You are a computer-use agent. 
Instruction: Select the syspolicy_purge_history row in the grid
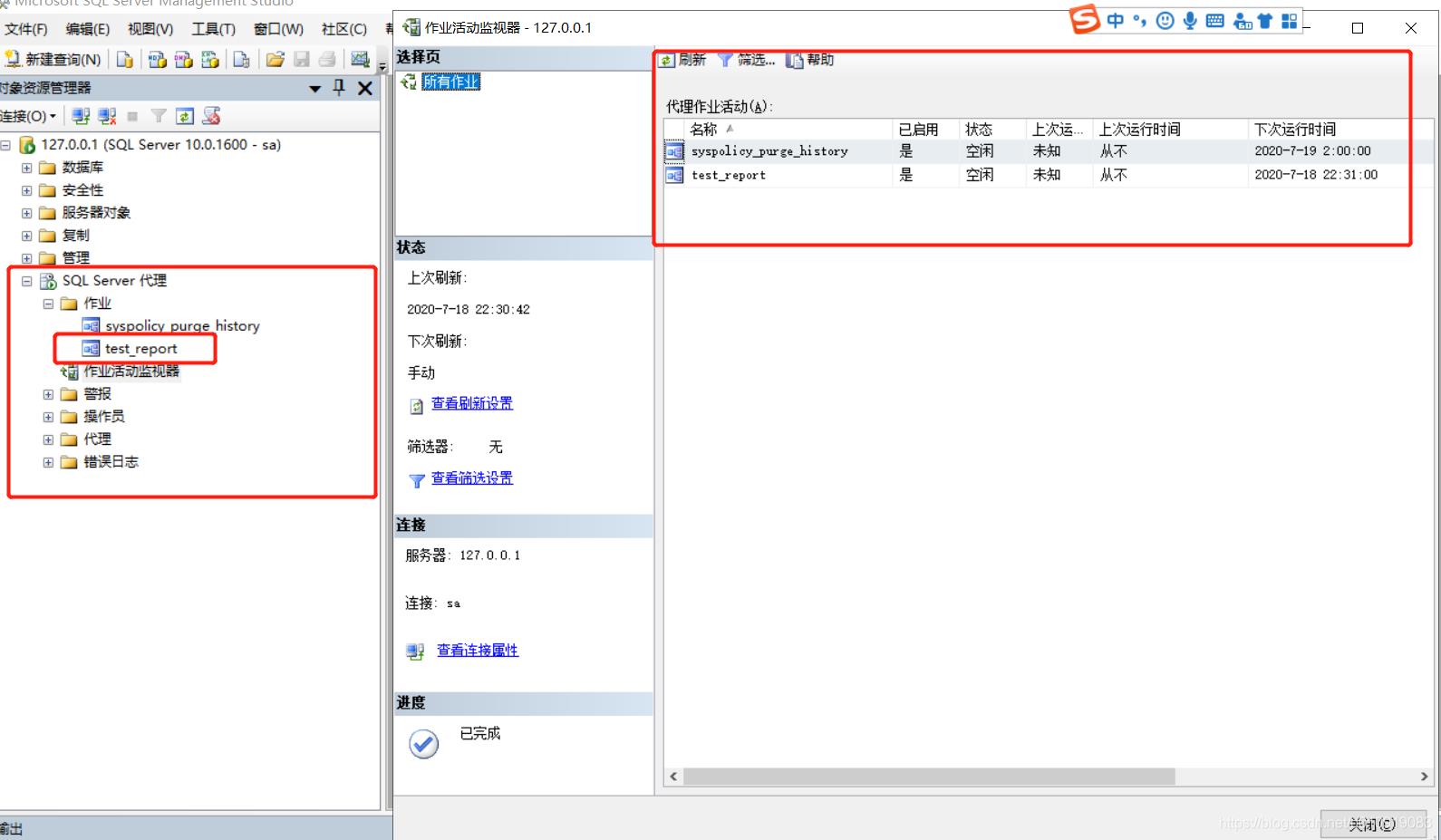point(1049,151)
